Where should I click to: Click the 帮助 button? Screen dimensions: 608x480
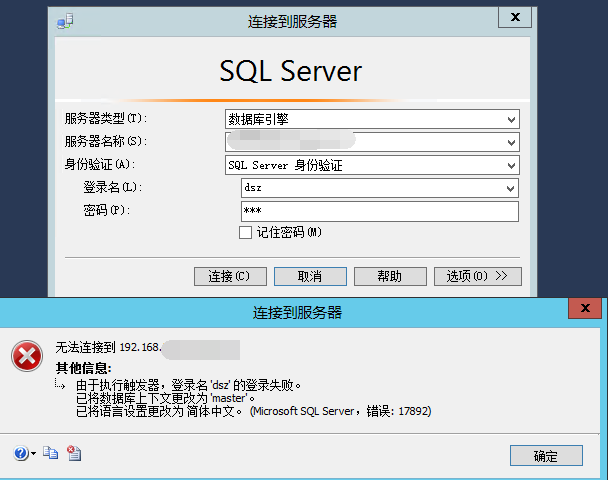[390, 276]
